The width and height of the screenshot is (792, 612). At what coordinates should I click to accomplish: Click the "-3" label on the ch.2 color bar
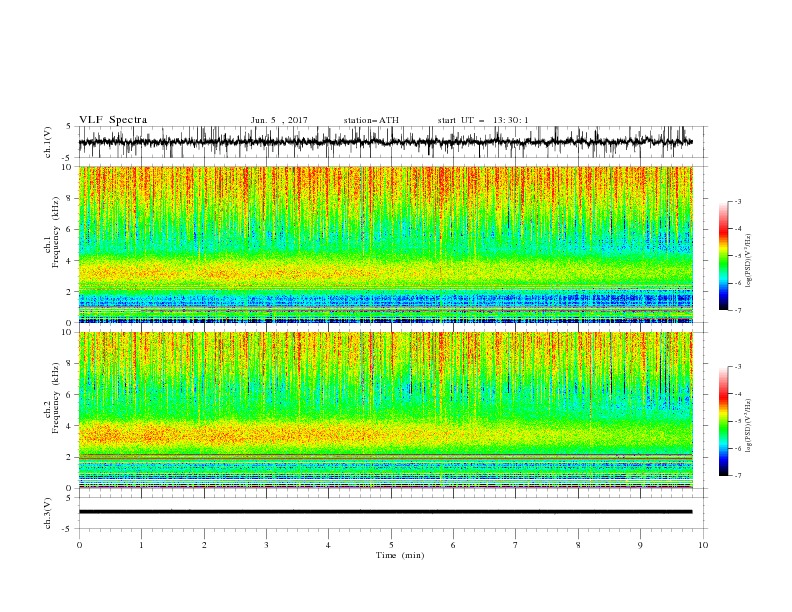coord(738,367)
